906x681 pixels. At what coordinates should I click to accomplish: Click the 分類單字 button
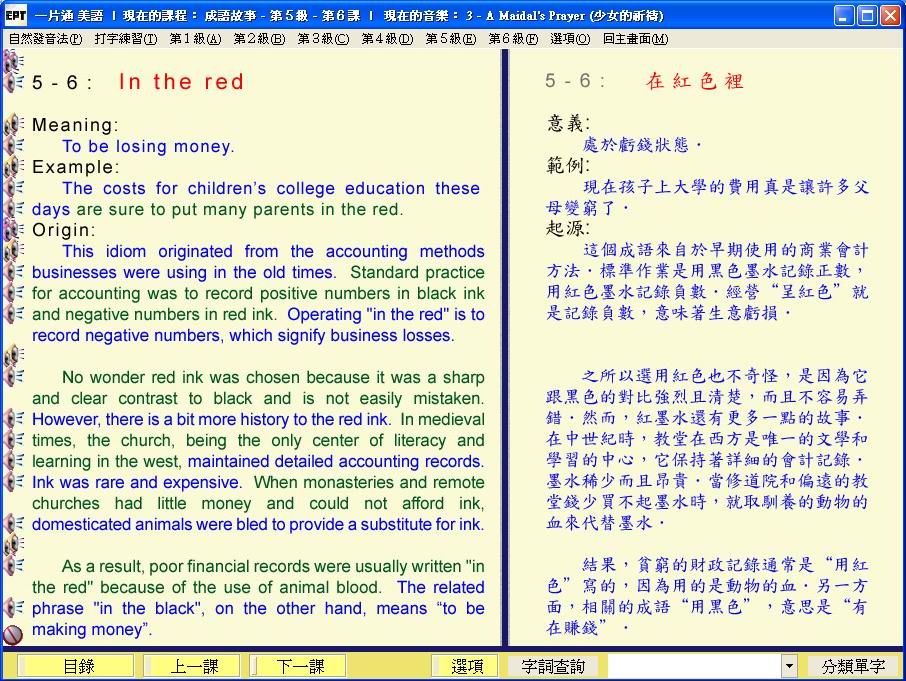coord(853,666)
